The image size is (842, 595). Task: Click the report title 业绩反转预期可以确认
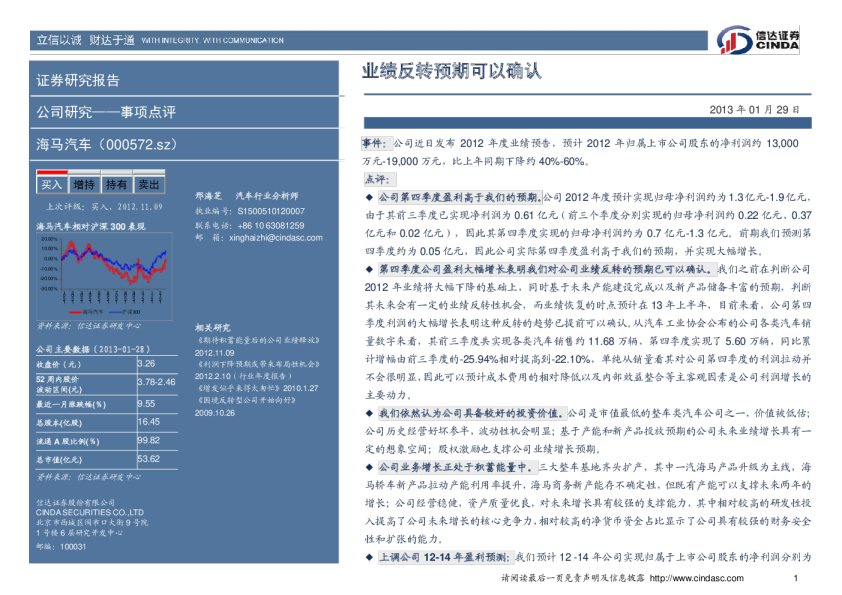tap(452, 72)
